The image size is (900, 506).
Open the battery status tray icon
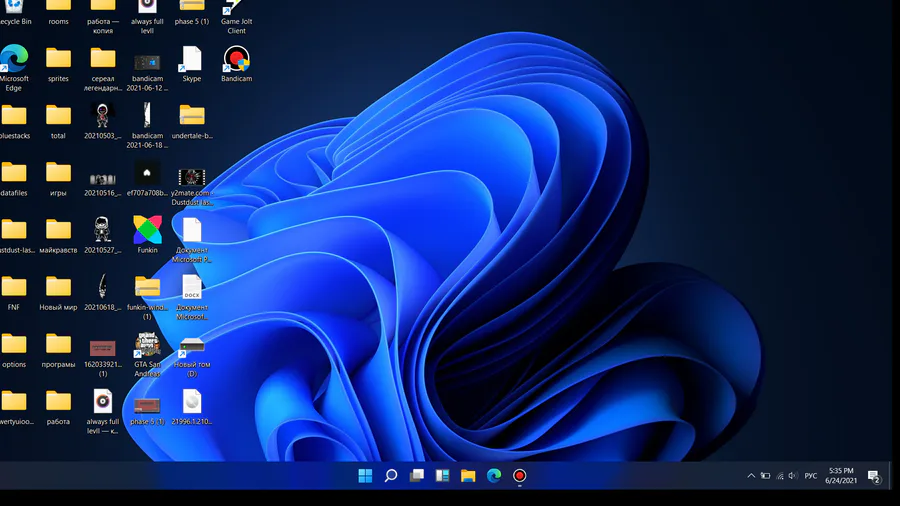pos(765,476)
